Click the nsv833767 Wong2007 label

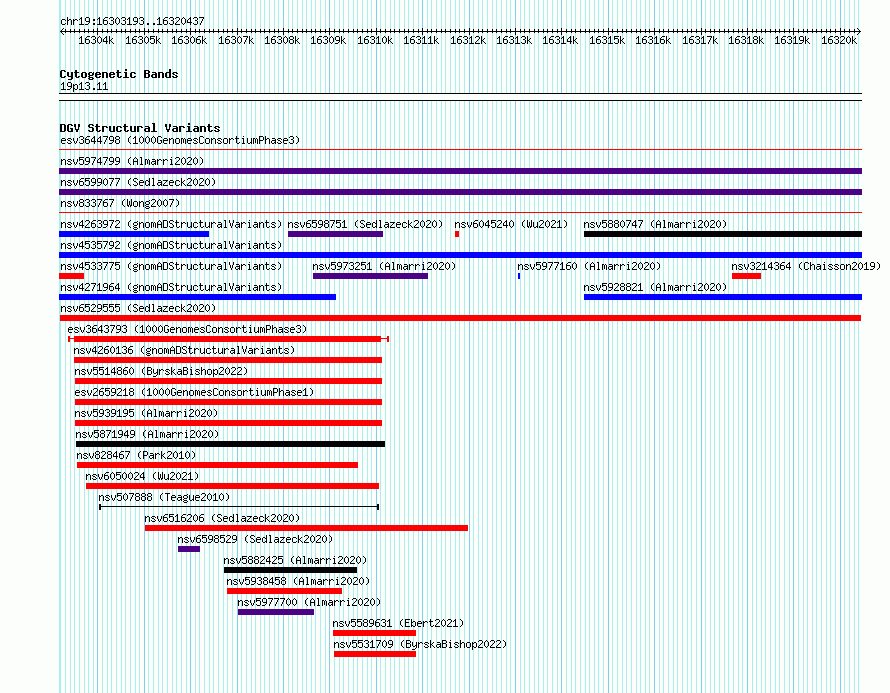point(120,203)
